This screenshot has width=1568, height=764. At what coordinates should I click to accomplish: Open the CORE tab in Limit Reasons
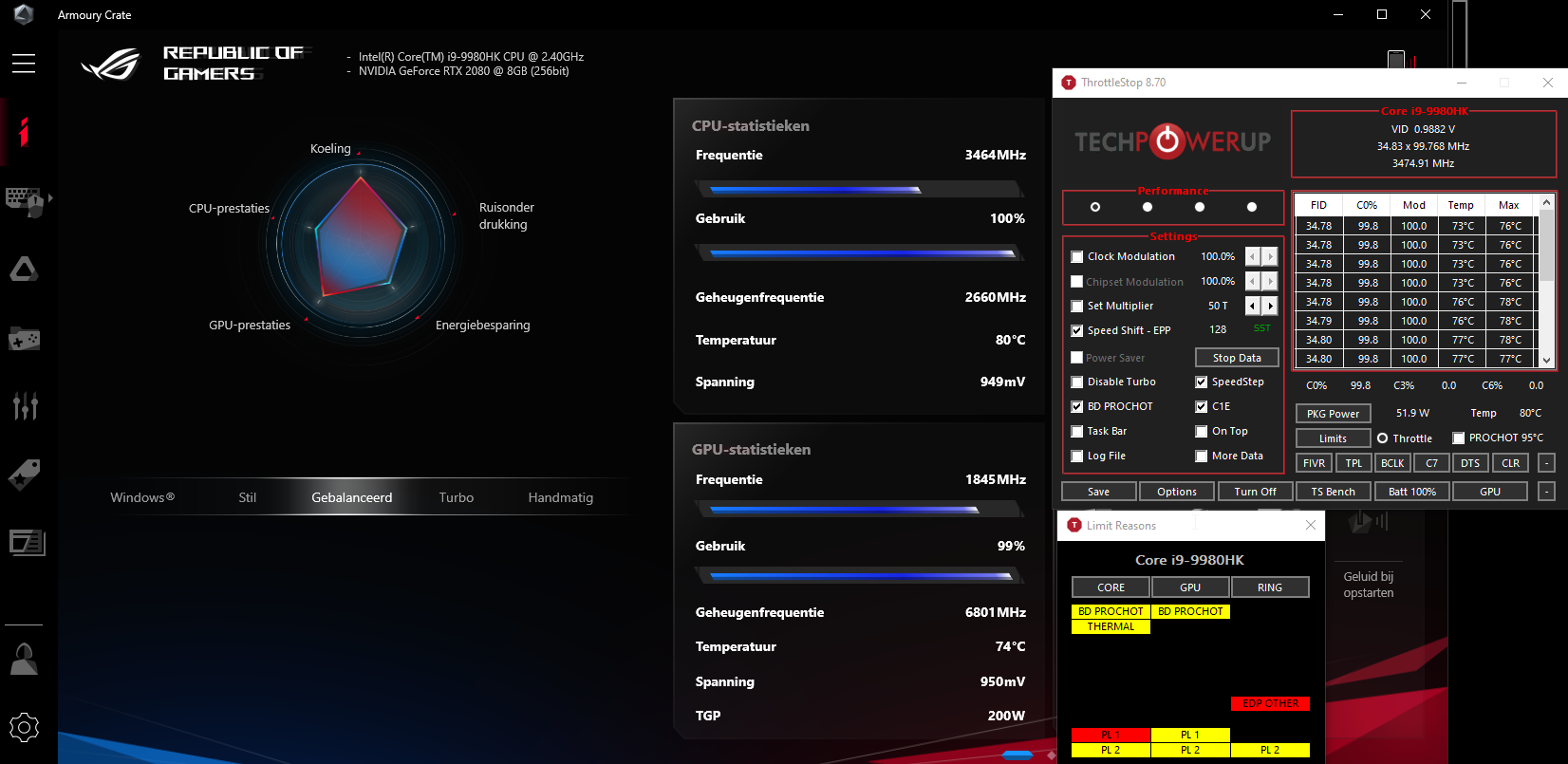pos(1111,587)
